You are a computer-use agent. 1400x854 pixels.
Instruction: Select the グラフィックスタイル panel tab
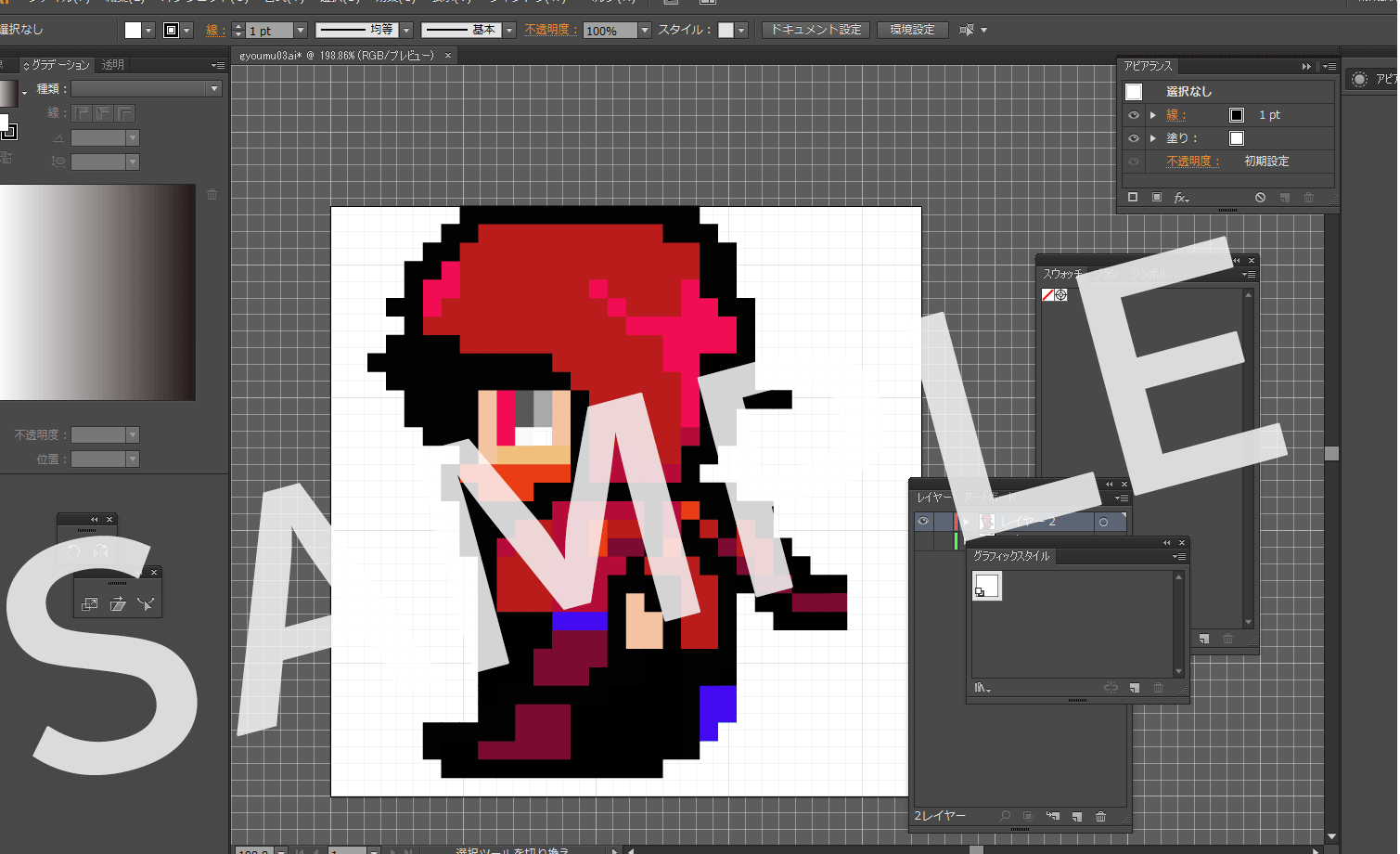[x=1011, y=556]
